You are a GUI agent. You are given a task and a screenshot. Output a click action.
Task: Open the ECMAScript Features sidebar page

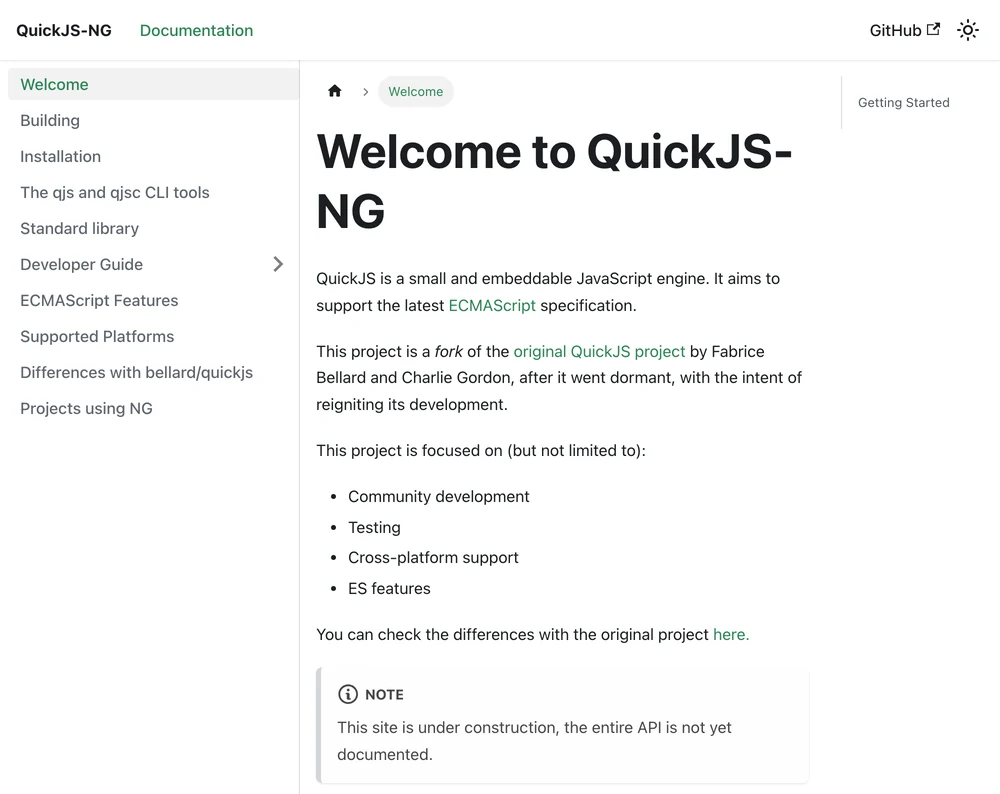click(153, 300)
